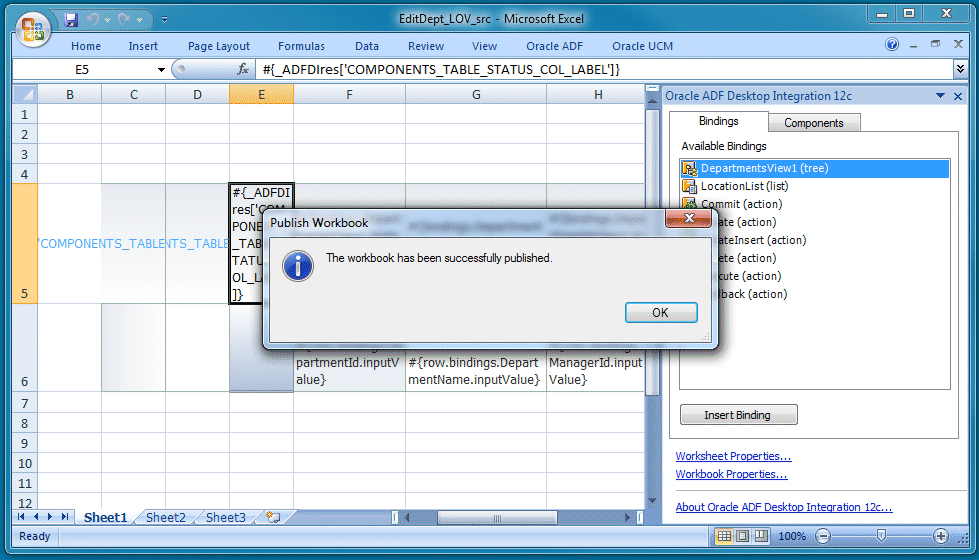Customize the Quick Access Toolbar dropdown
Screen dimensions: 979x560
click(164, 20)
